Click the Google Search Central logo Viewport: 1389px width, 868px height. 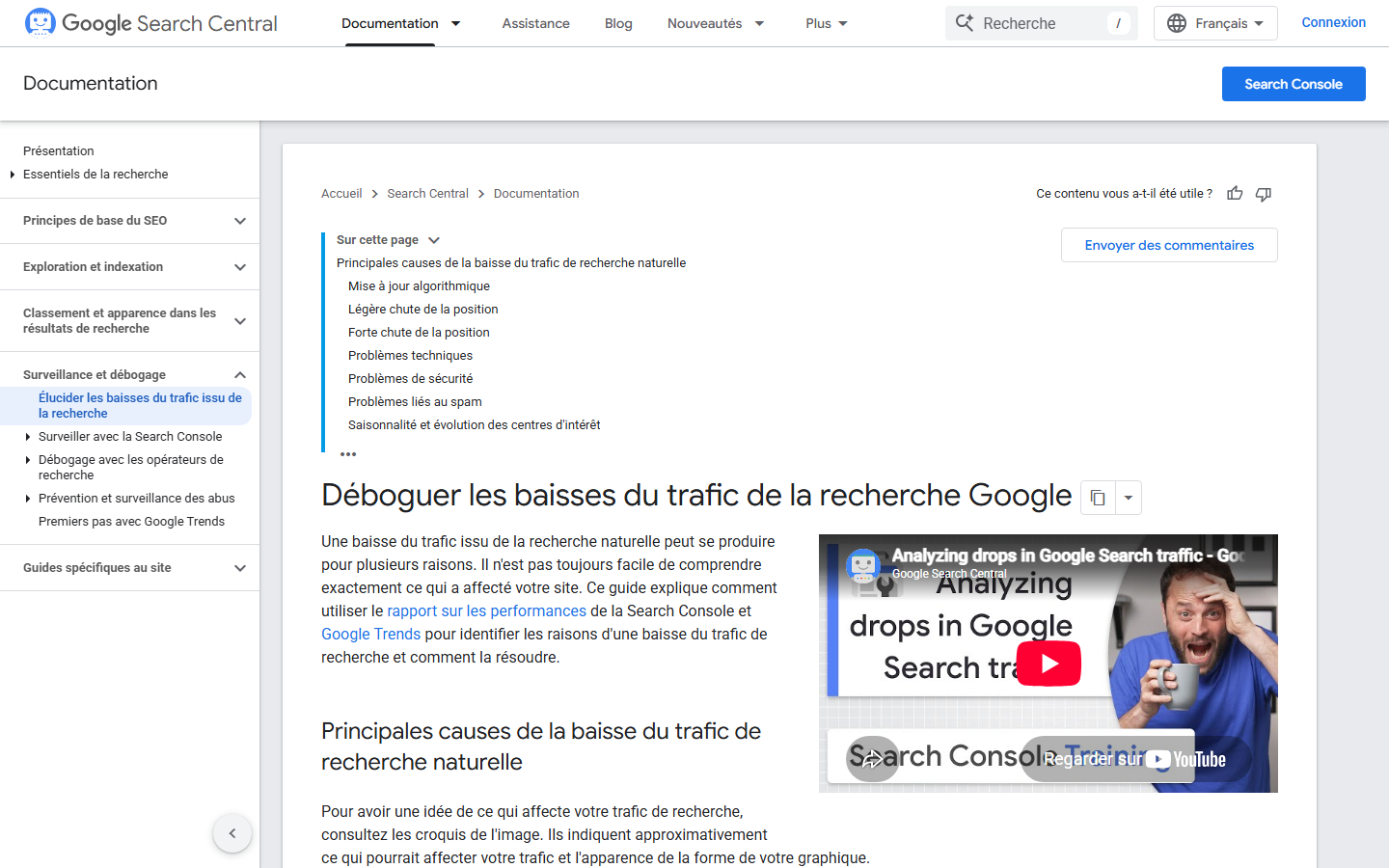[x=150, y=23]
